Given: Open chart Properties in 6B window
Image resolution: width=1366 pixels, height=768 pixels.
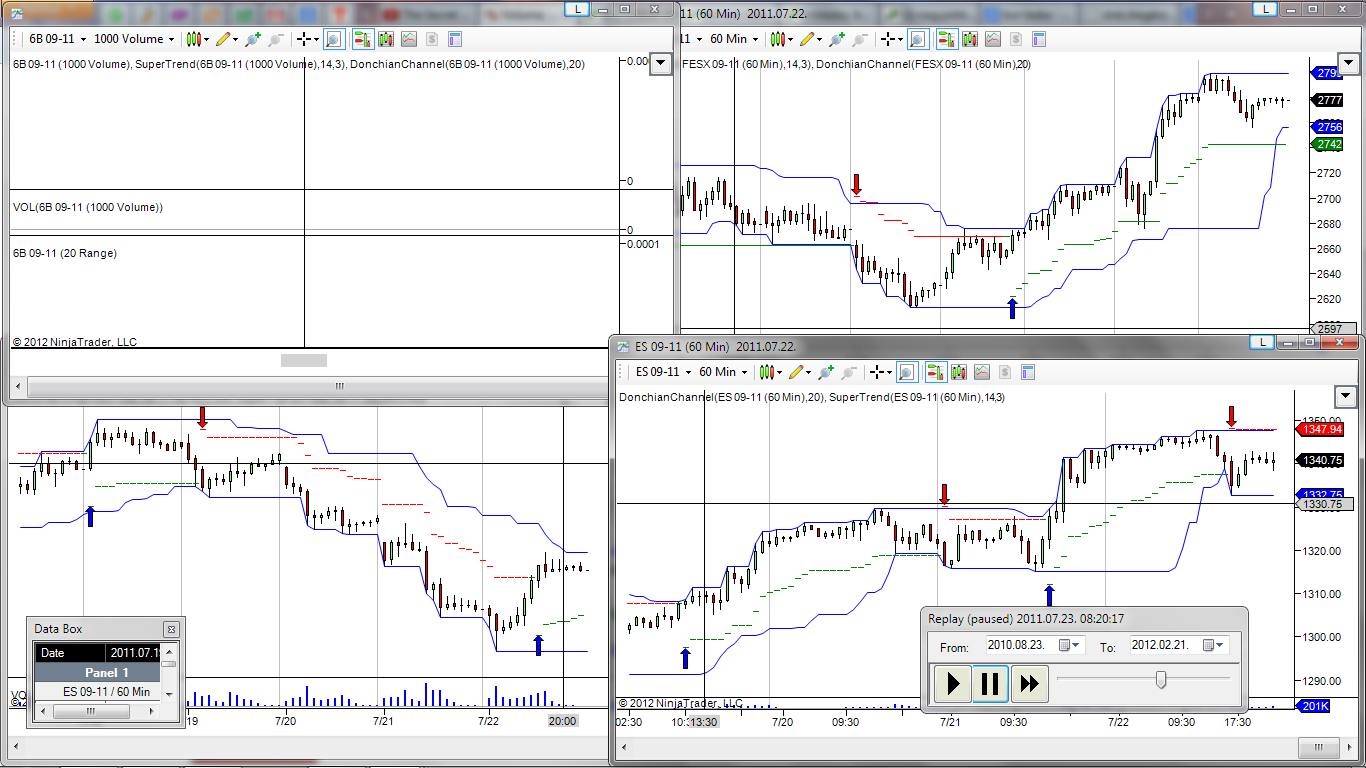Looking at the screenshot, I should click(455, 39).
